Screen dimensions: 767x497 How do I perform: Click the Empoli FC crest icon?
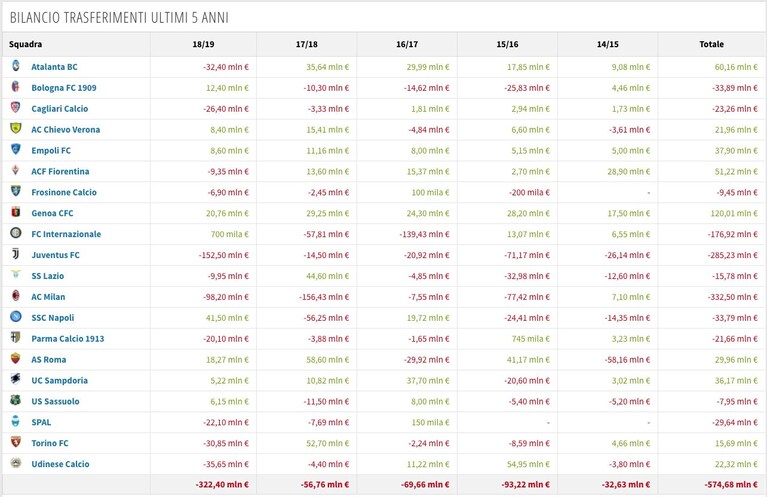tap(16, 150)
